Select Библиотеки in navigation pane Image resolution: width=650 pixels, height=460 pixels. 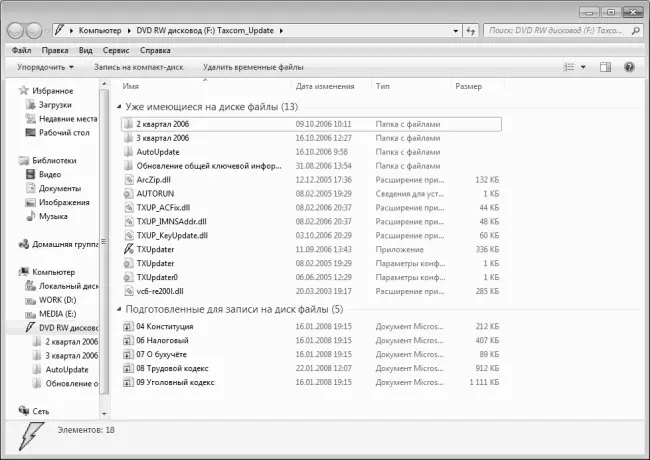pyautogui.click(x=54, y=160)
